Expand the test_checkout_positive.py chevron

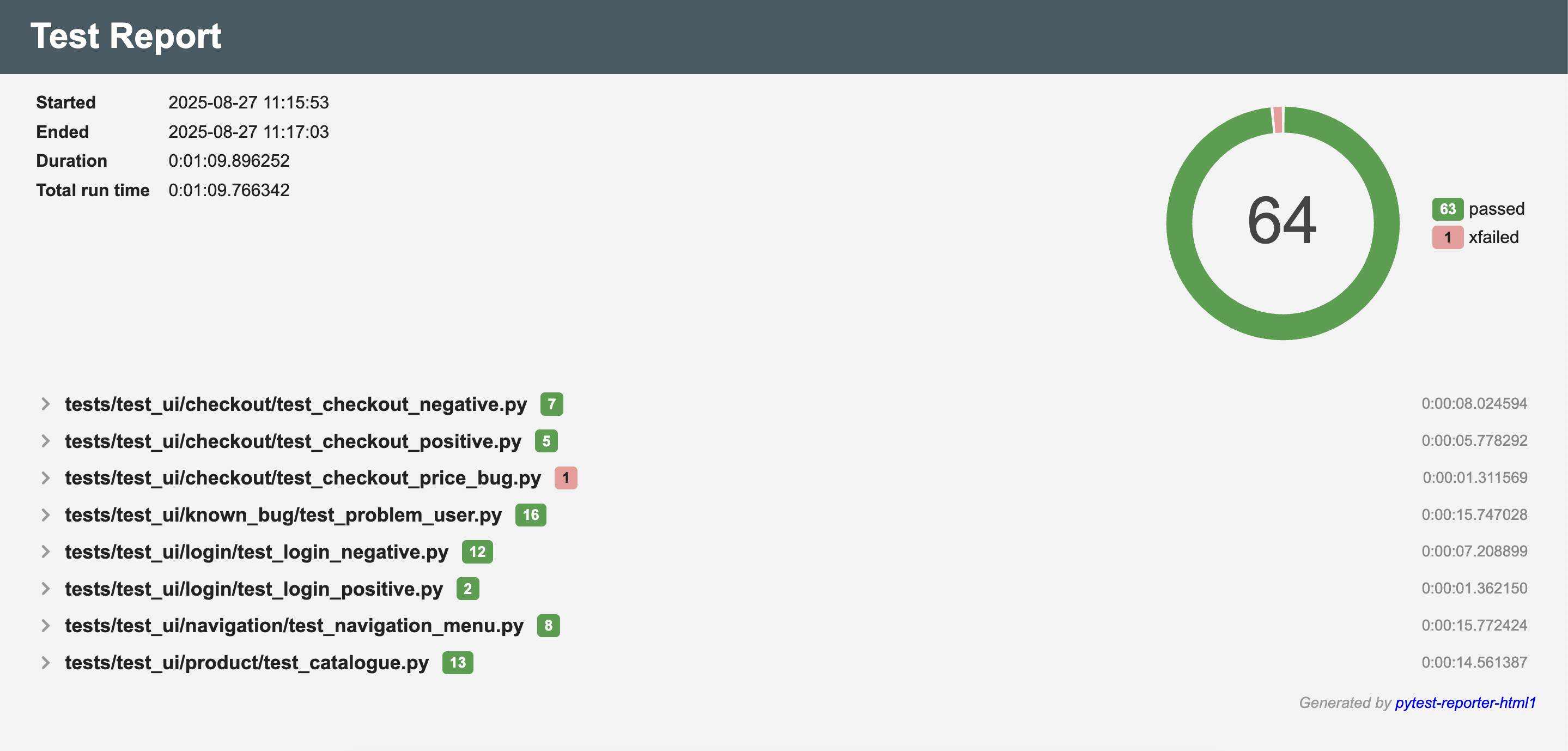click(46, 441)
